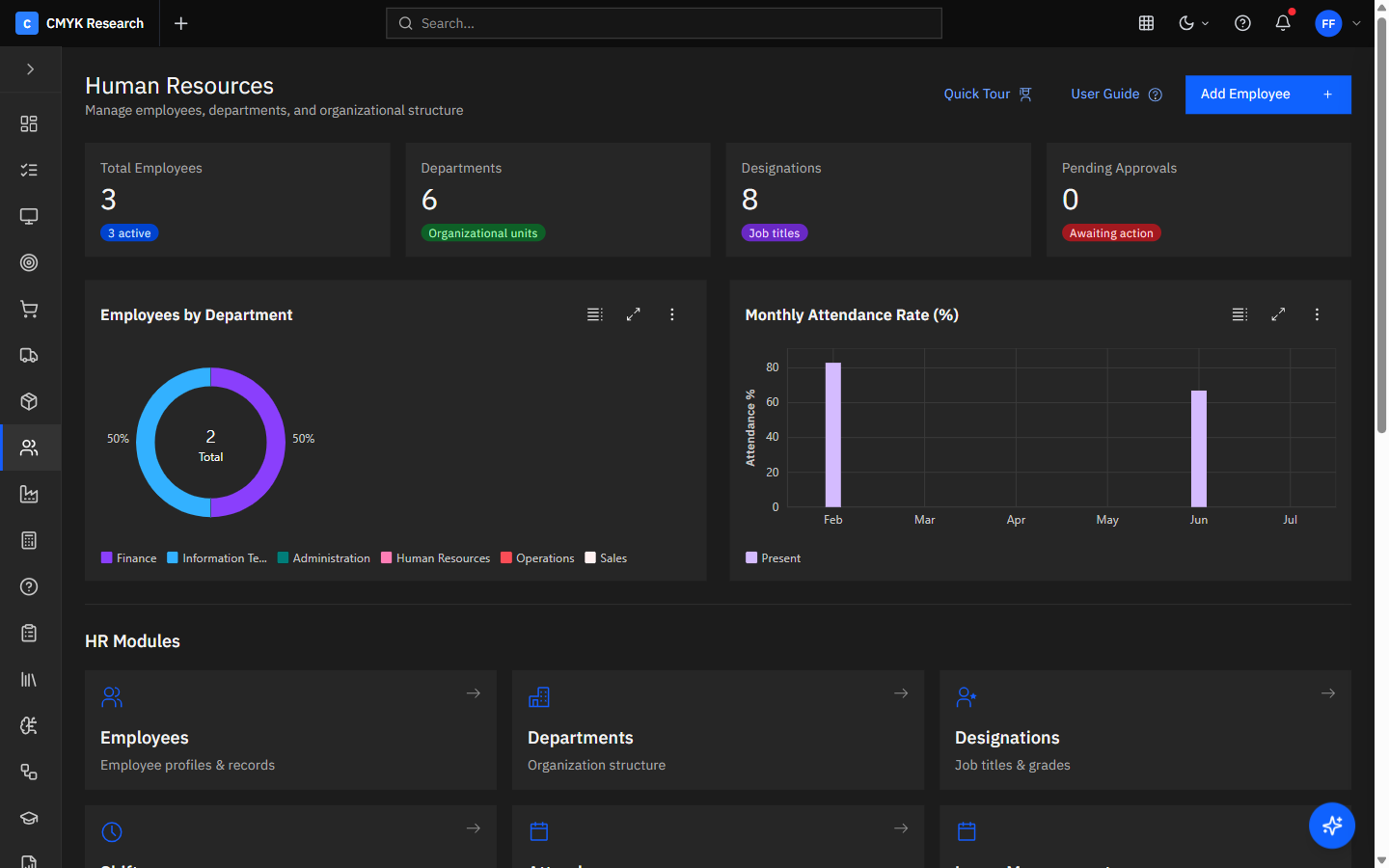Open the Departments module card

click(718, 730)
